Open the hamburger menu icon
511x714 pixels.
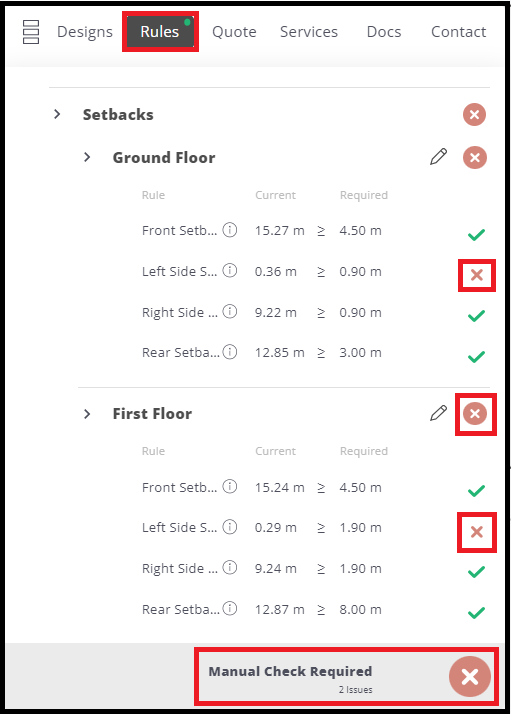point(31,32)
